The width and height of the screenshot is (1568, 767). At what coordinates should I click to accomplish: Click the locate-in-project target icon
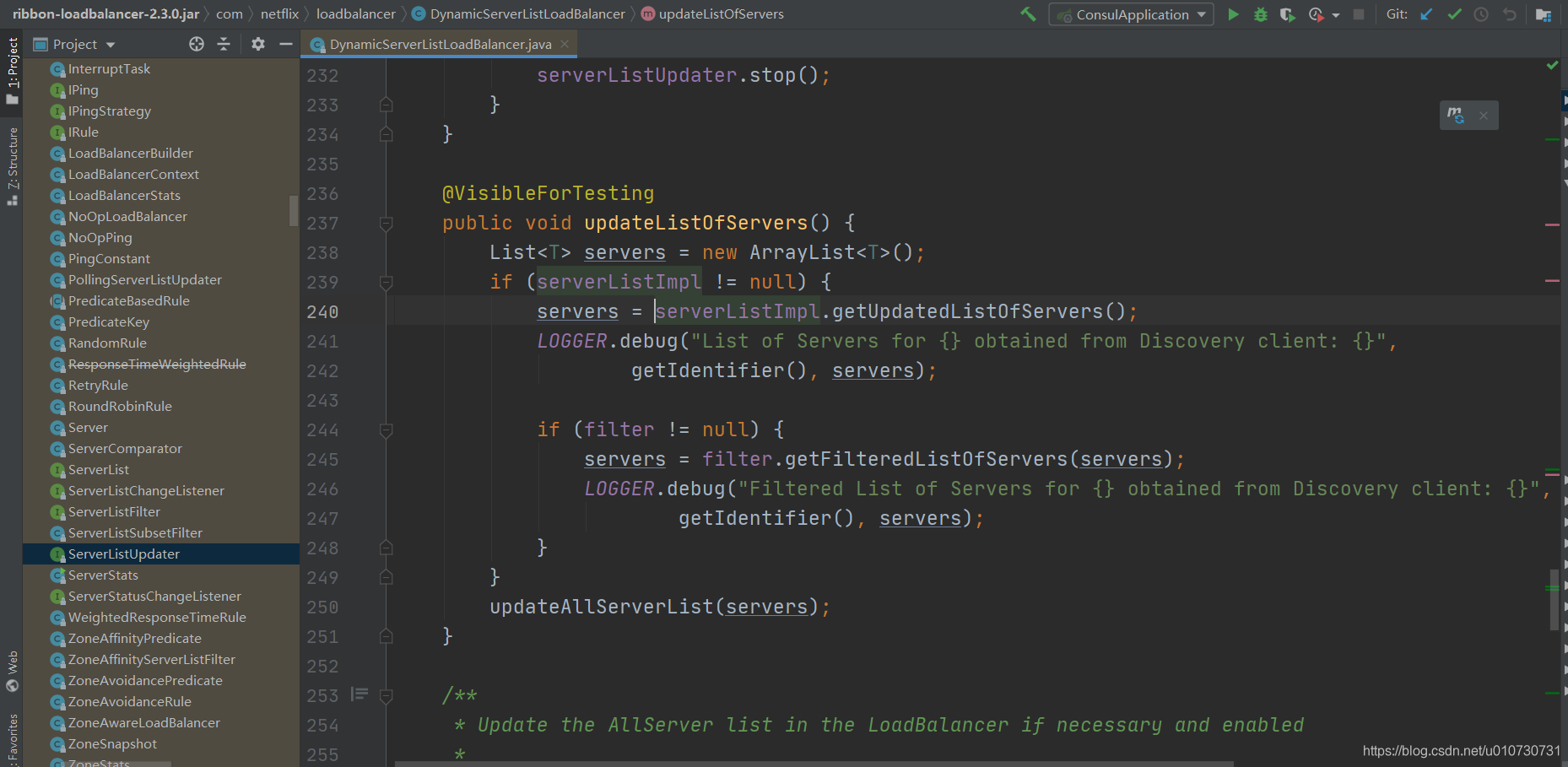click(x=197, y=44)
